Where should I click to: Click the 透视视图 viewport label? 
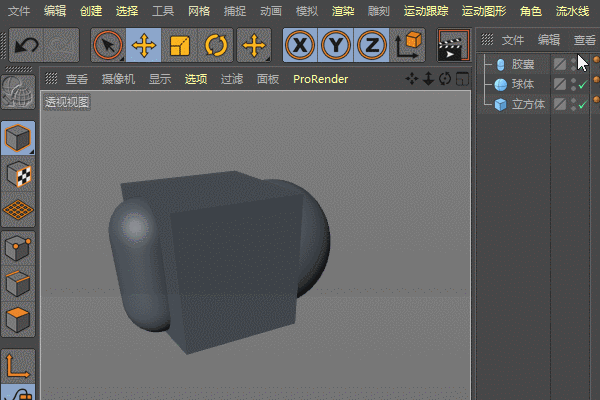click(x=67, y=102)
